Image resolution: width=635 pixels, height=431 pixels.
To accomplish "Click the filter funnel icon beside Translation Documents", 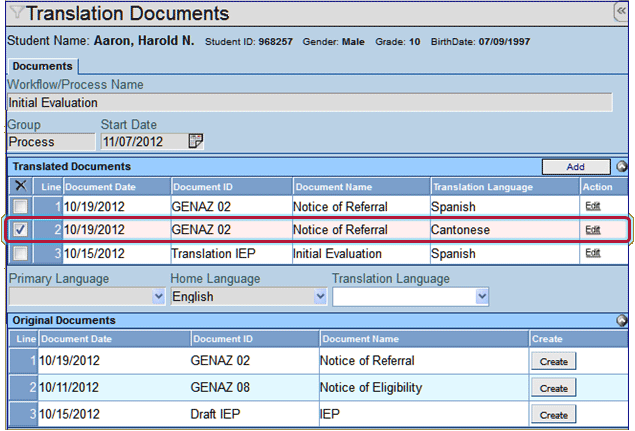I will (16, 12).
